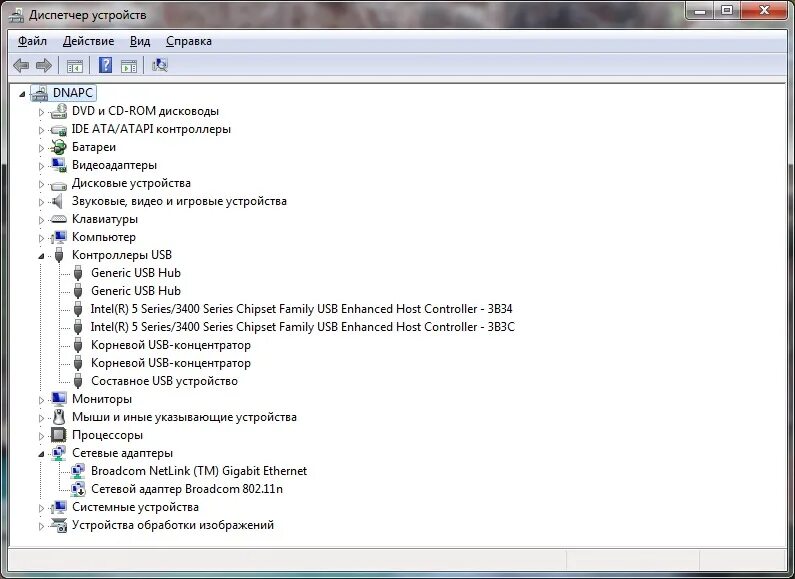Click the DVD и CD-ROM дисководы icon
795x579 pixels.
pyautogui.click(x=59, y=111)
